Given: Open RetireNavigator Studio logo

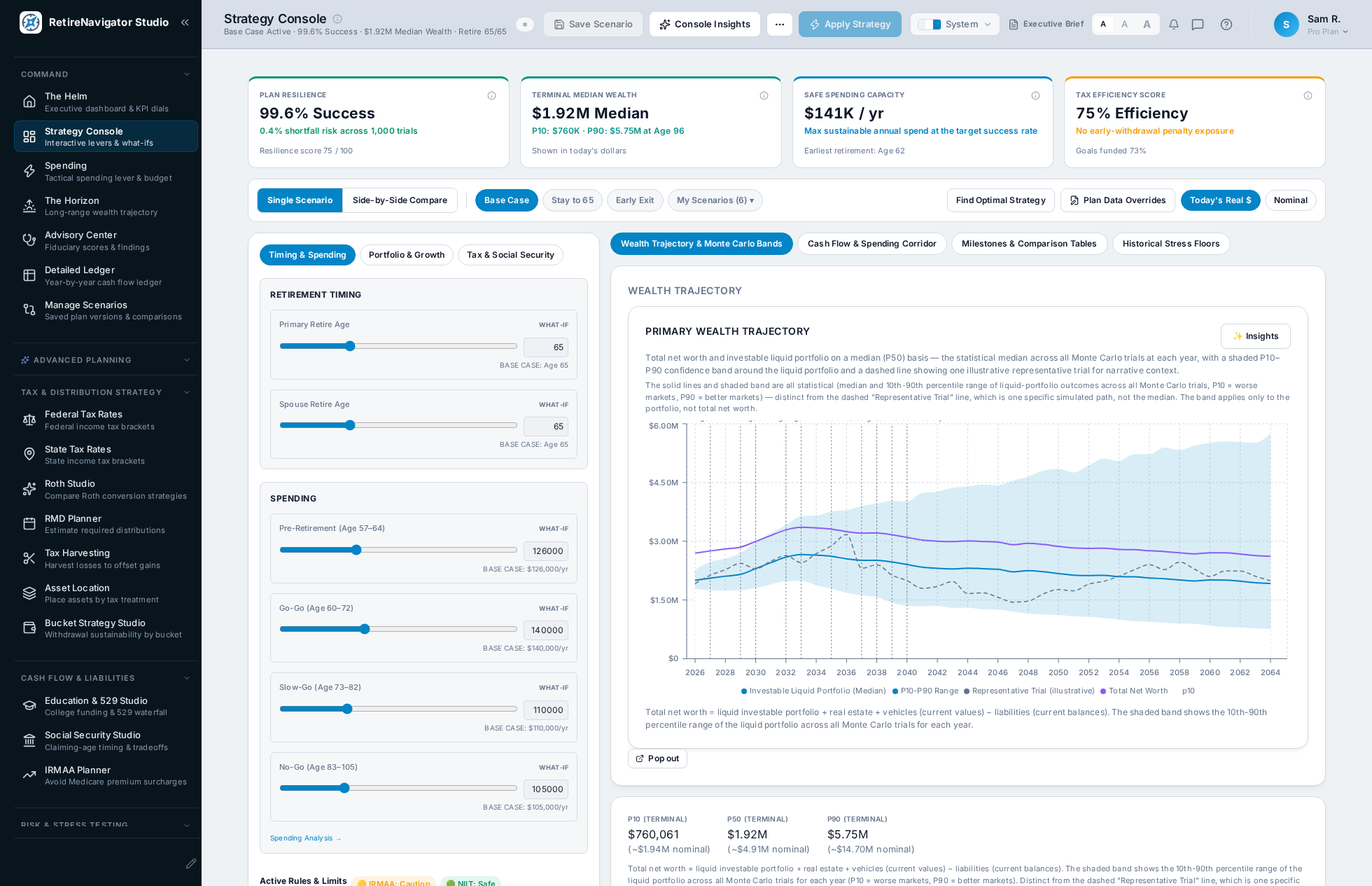Looking at the screenshot, I should coord(31,22).
